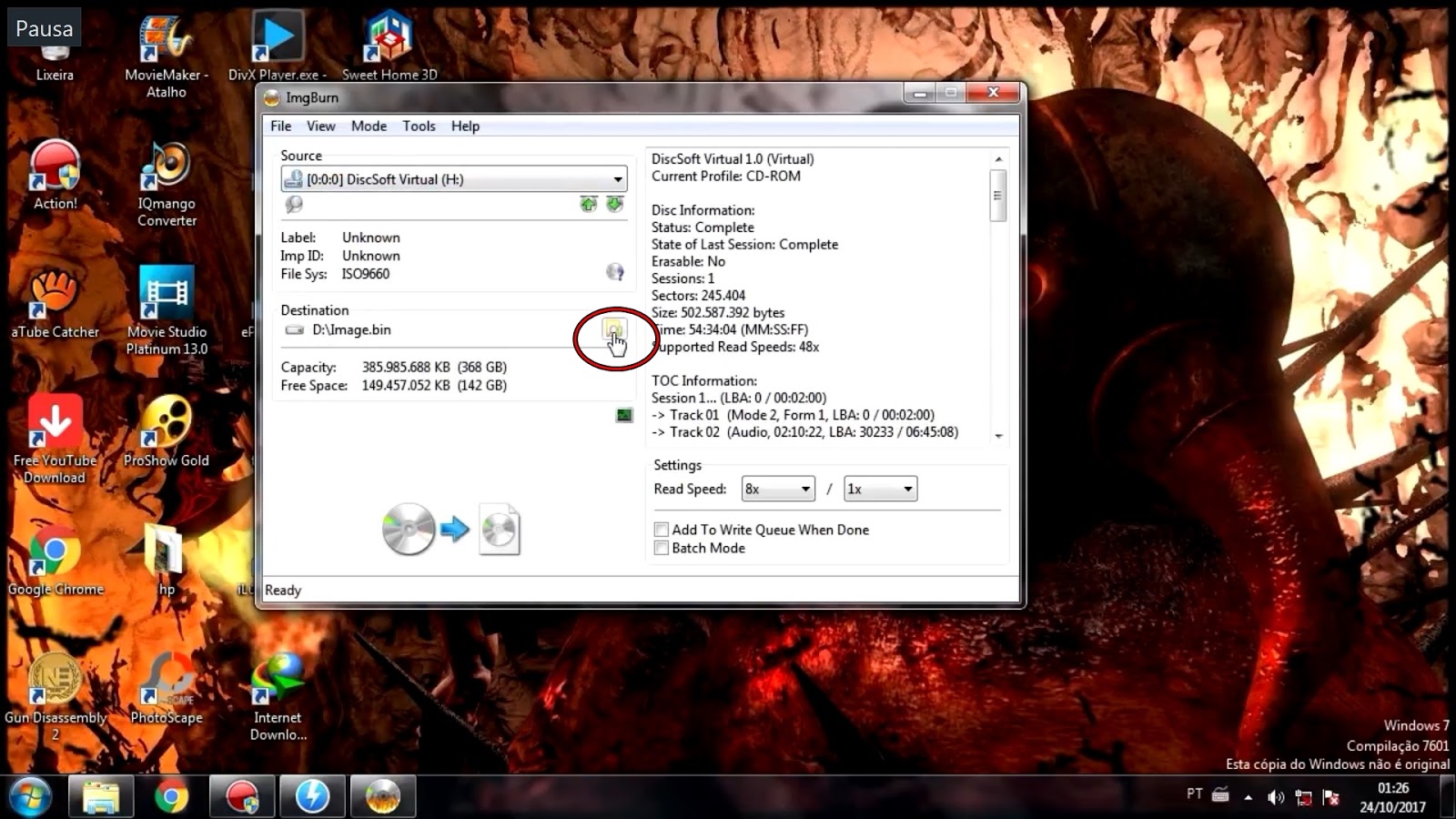This screenshot has height=819, width=1456.
Task: Open Action! desktop shortcut
Action: click(55, 176)
